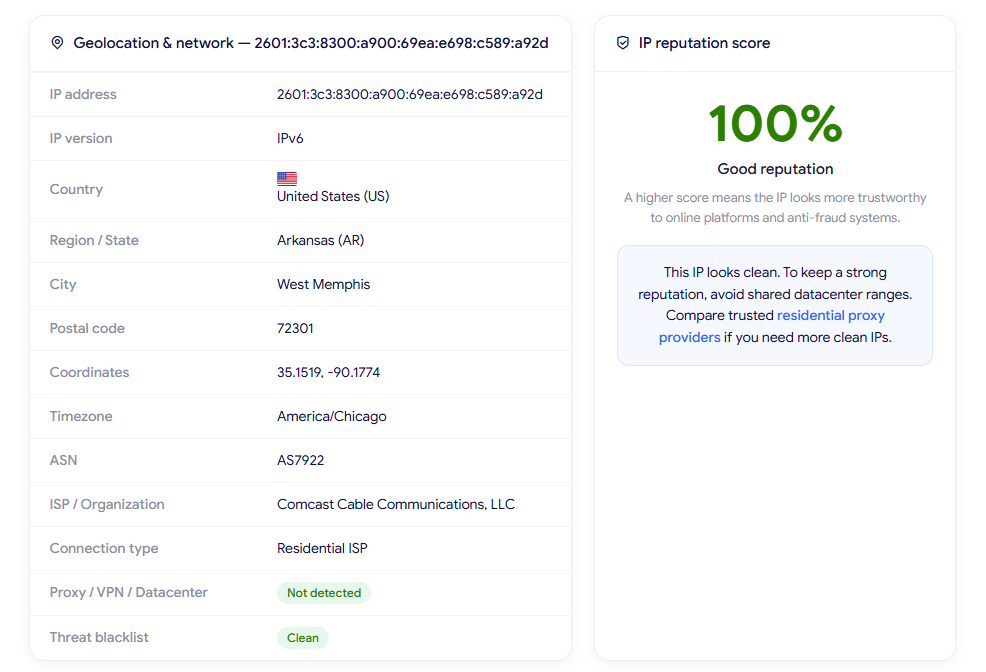Click the IP address row label
Viewport: 986px width, 672px height.
tap(83, 94)
